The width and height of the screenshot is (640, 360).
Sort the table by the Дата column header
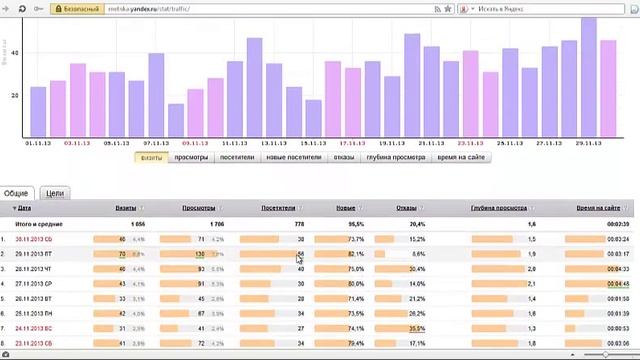tap(24, 208)
